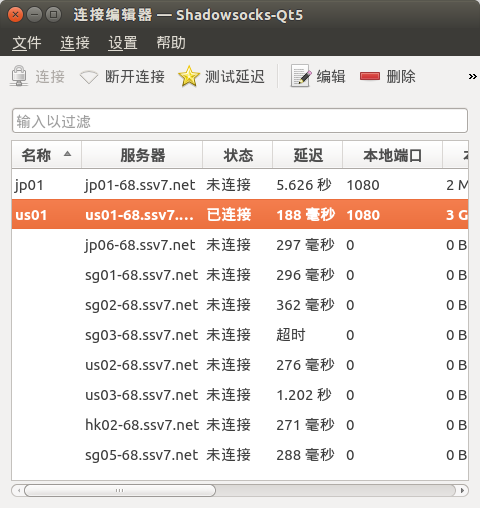
Task: Open the 帮助 menu
Action: coord(171,43)
